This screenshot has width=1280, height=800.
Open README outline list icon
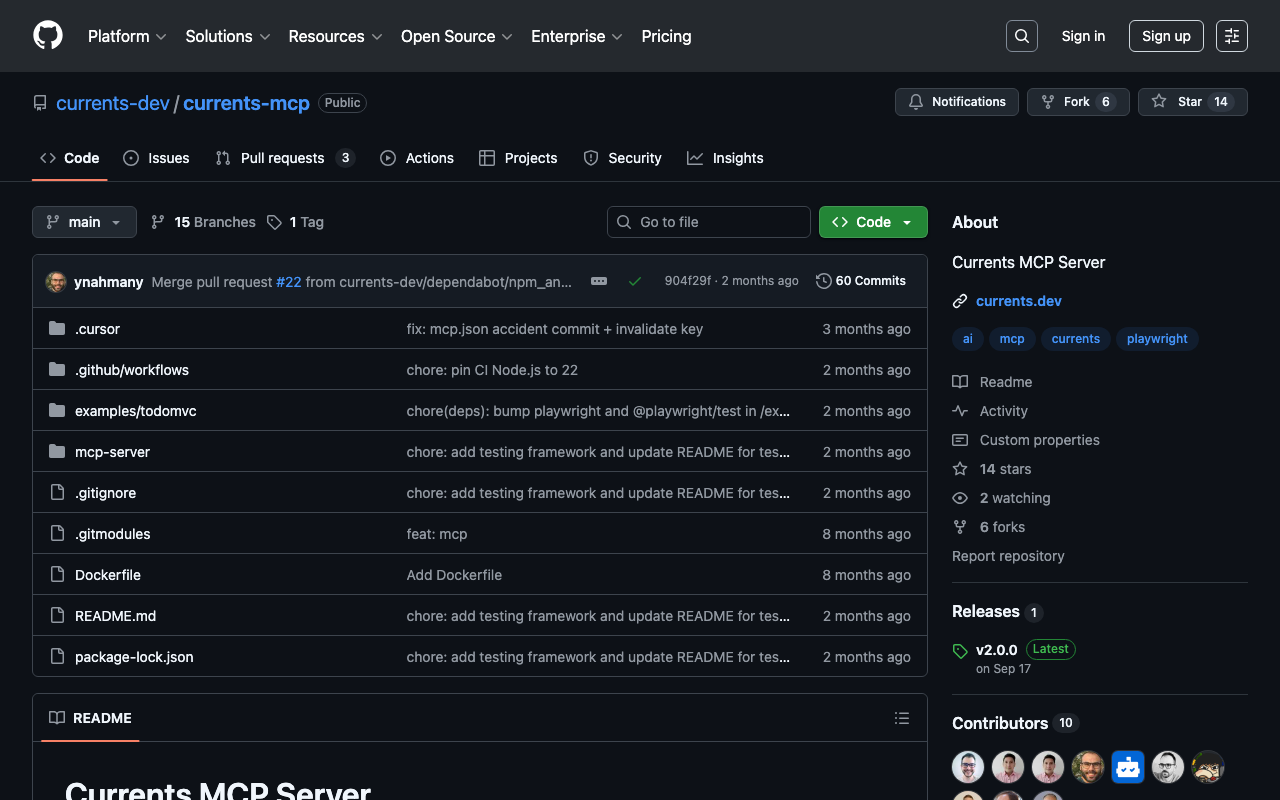click(x=901, y=718)
